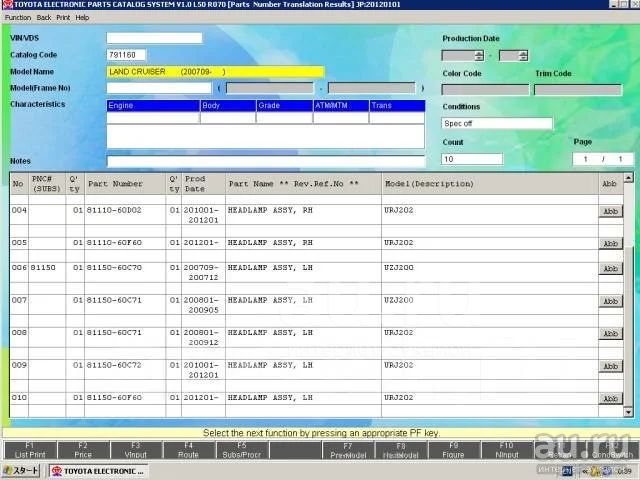Click Abb button for row 005
Screen dimensions: 640x480
coord(611,244)
